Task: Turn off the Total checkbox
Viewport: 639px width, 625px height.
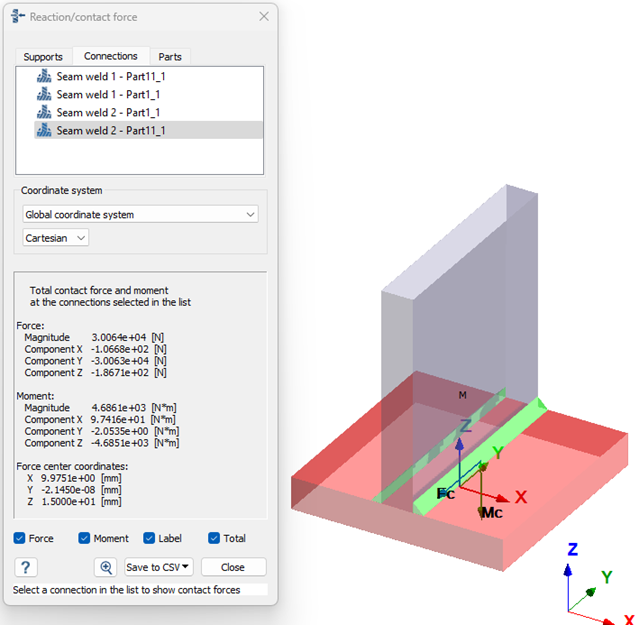Action: [214, 538]
